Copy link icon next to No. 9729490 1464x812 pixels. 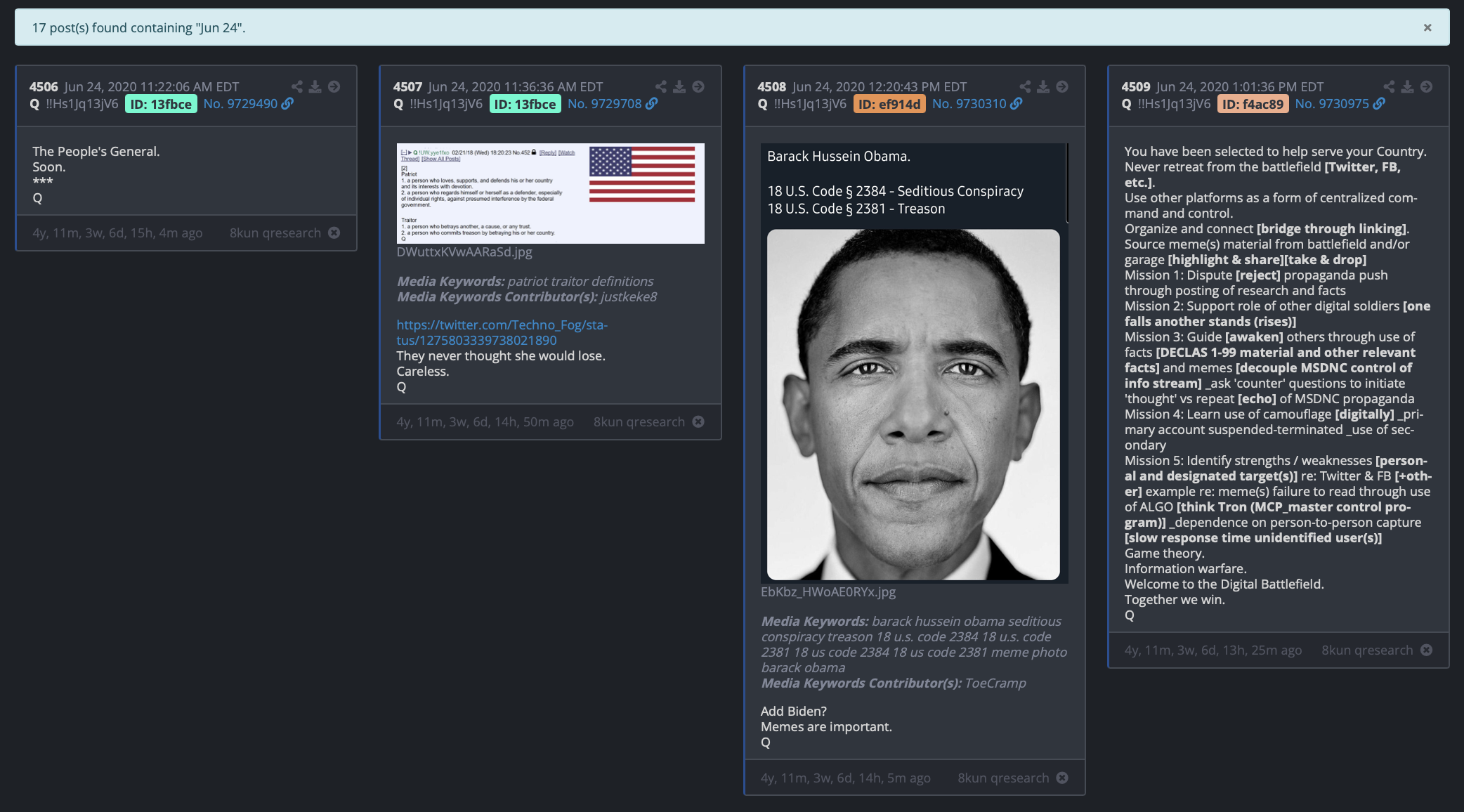point(287,103)
